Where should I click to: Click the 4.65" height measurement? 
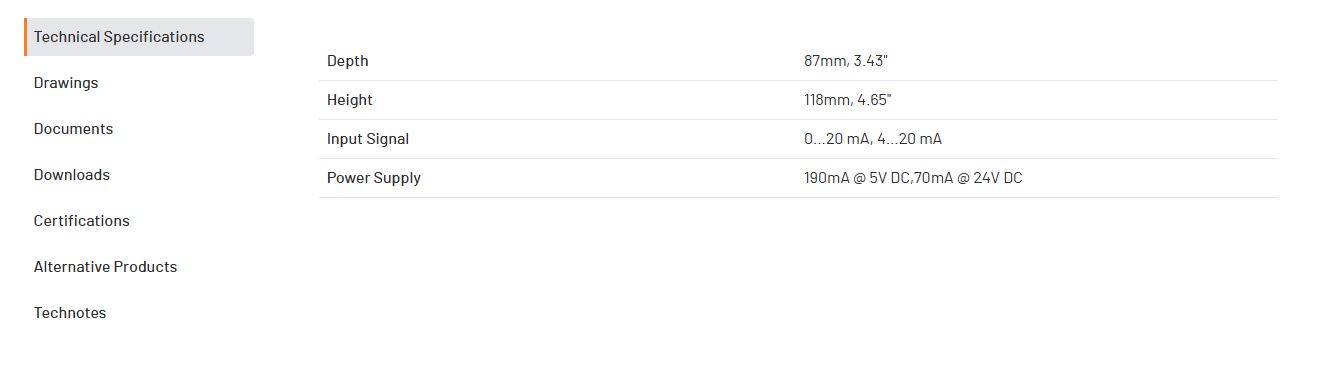click(x=875, y=100)
